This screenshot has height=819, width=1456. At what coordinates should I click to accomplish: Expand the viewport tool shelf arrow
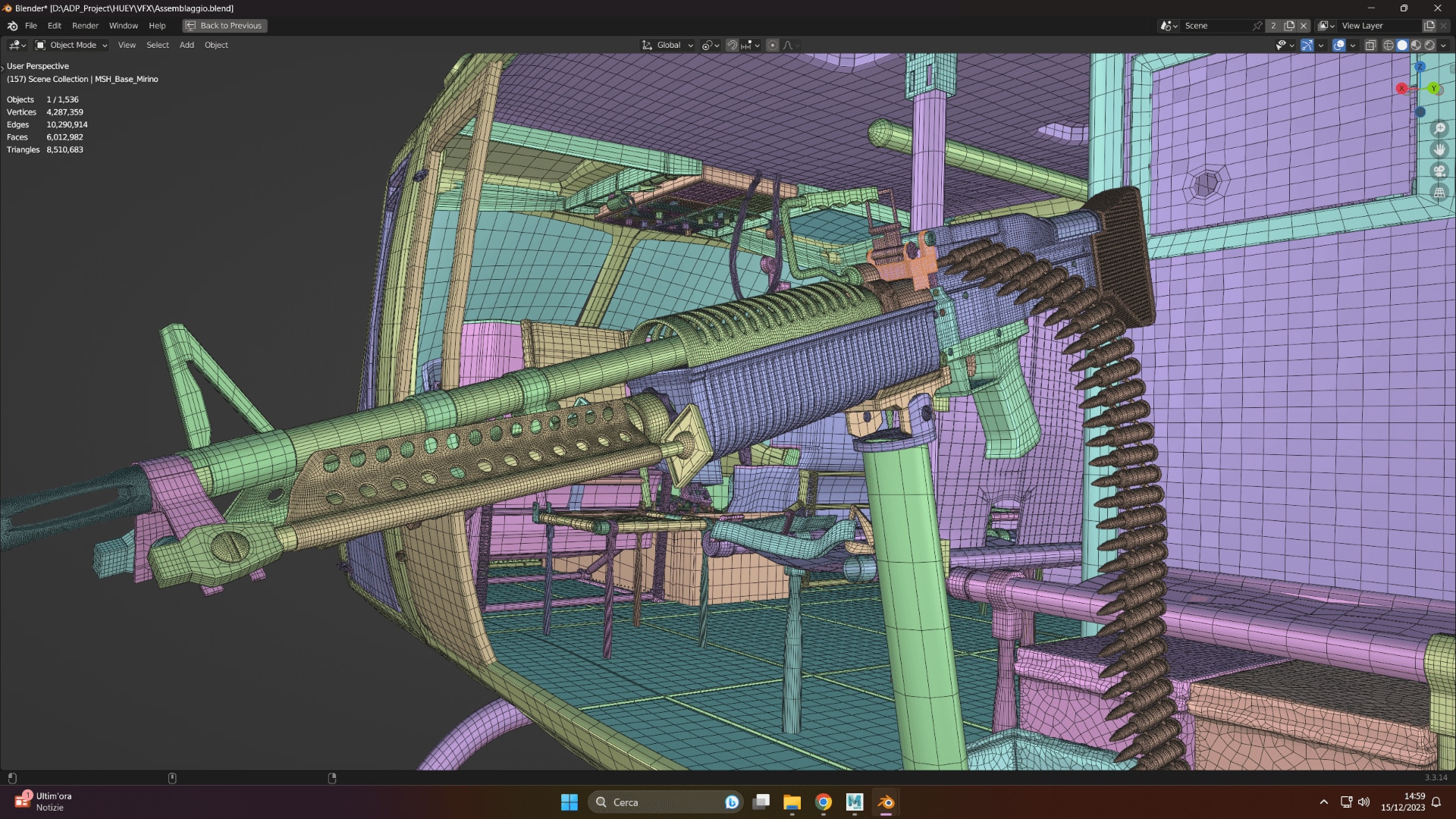[x=3, y=67]
